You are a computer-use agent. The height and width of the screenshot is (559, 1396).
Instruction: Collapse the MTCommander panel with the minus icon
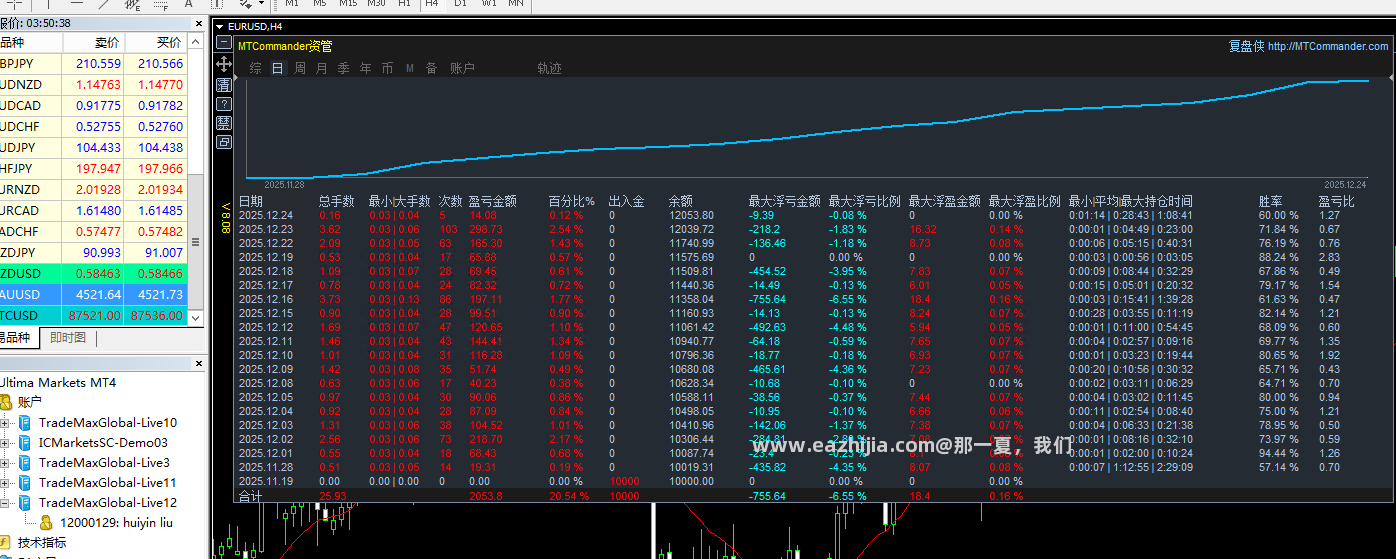tap(224, 43)
